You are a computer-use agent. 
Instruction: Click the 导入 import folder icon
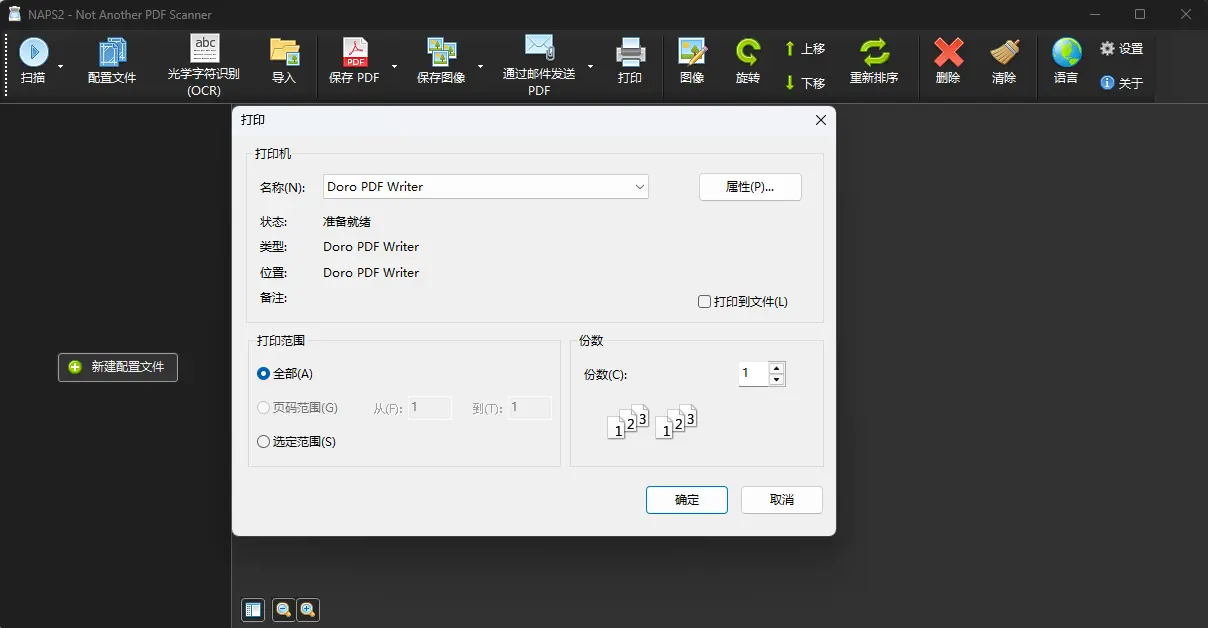(284, 52)
